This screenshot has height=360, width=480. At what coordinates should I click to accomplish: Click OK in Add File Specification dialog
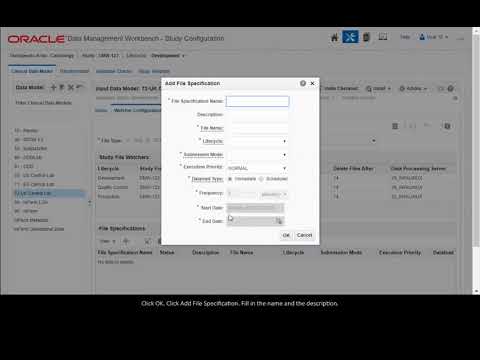[286, 235]
